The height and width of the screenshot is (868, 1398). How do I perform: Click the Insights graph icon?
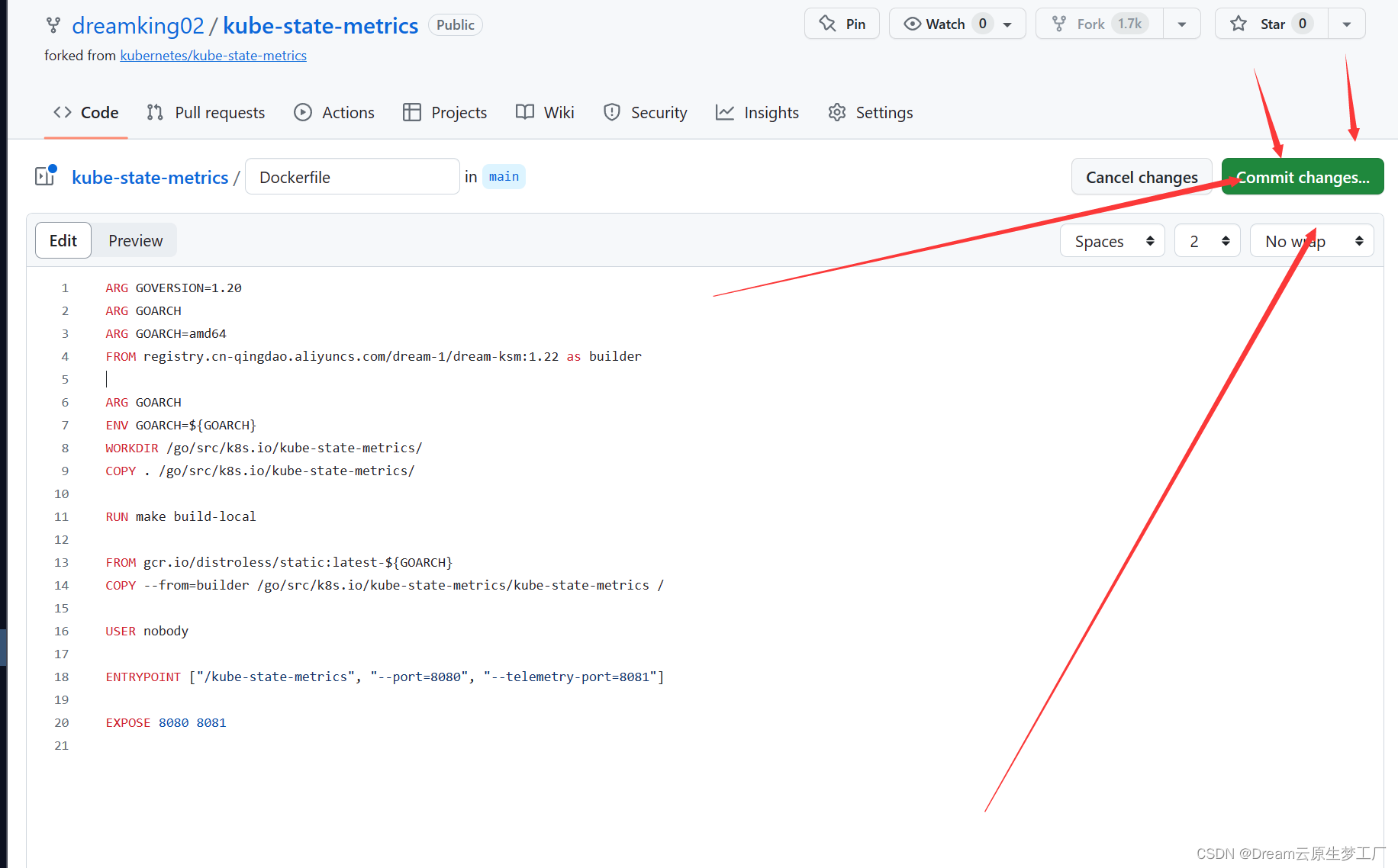[x=725, y=112]
